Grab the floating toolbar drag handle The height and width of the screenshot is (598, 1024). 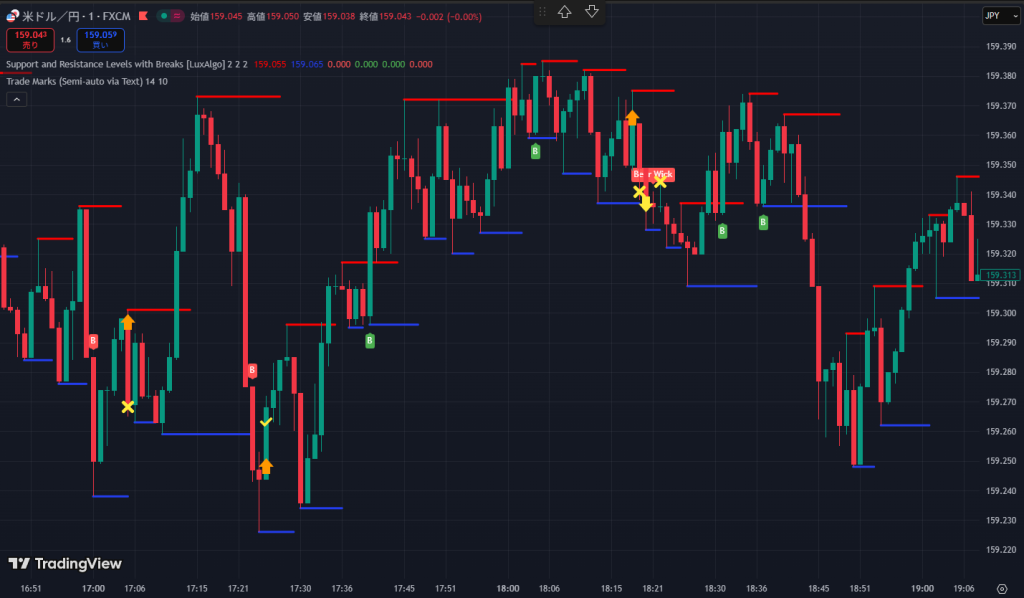point(542,12)
